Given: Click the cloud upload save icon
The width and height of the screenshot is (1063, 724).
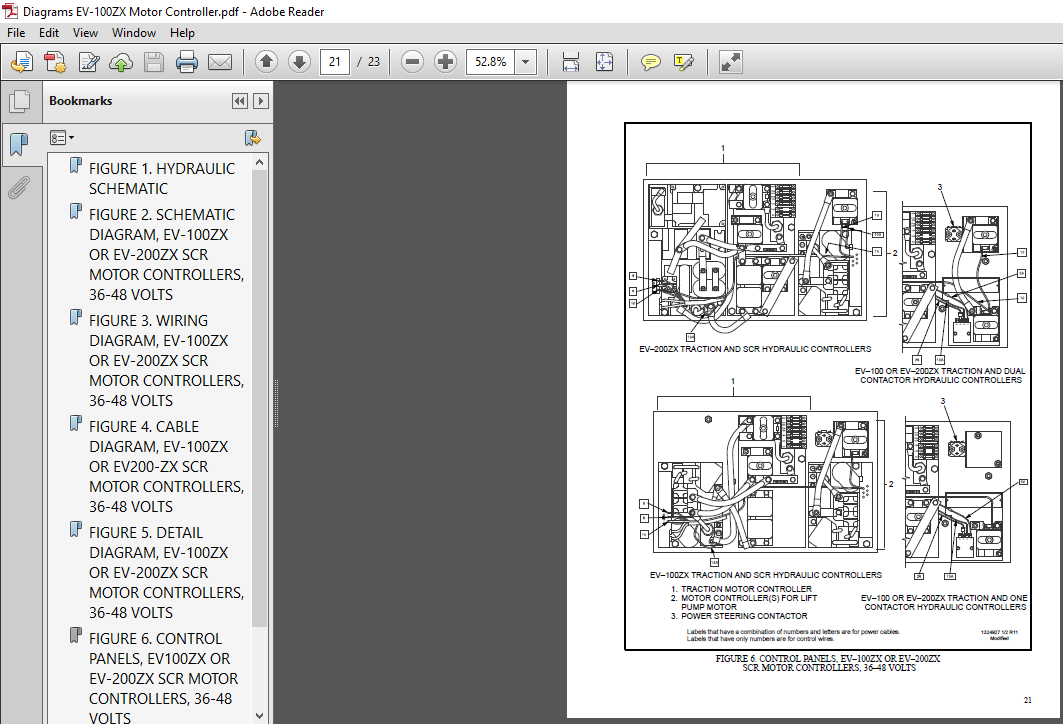Looking at the screenshot, I should (121, 62).
